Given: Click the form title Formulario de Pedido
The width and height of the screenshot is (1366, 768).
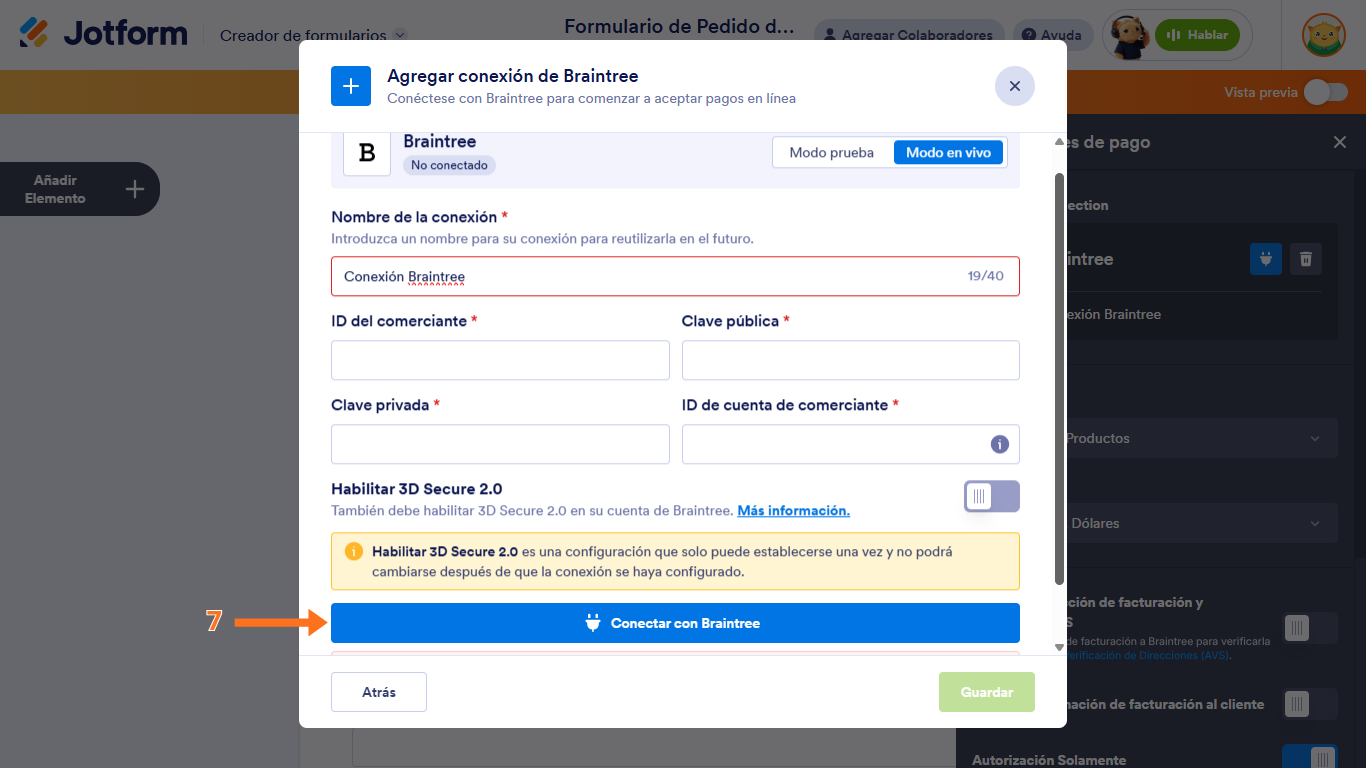Looking at the screenshot, I should click(679, 26).
